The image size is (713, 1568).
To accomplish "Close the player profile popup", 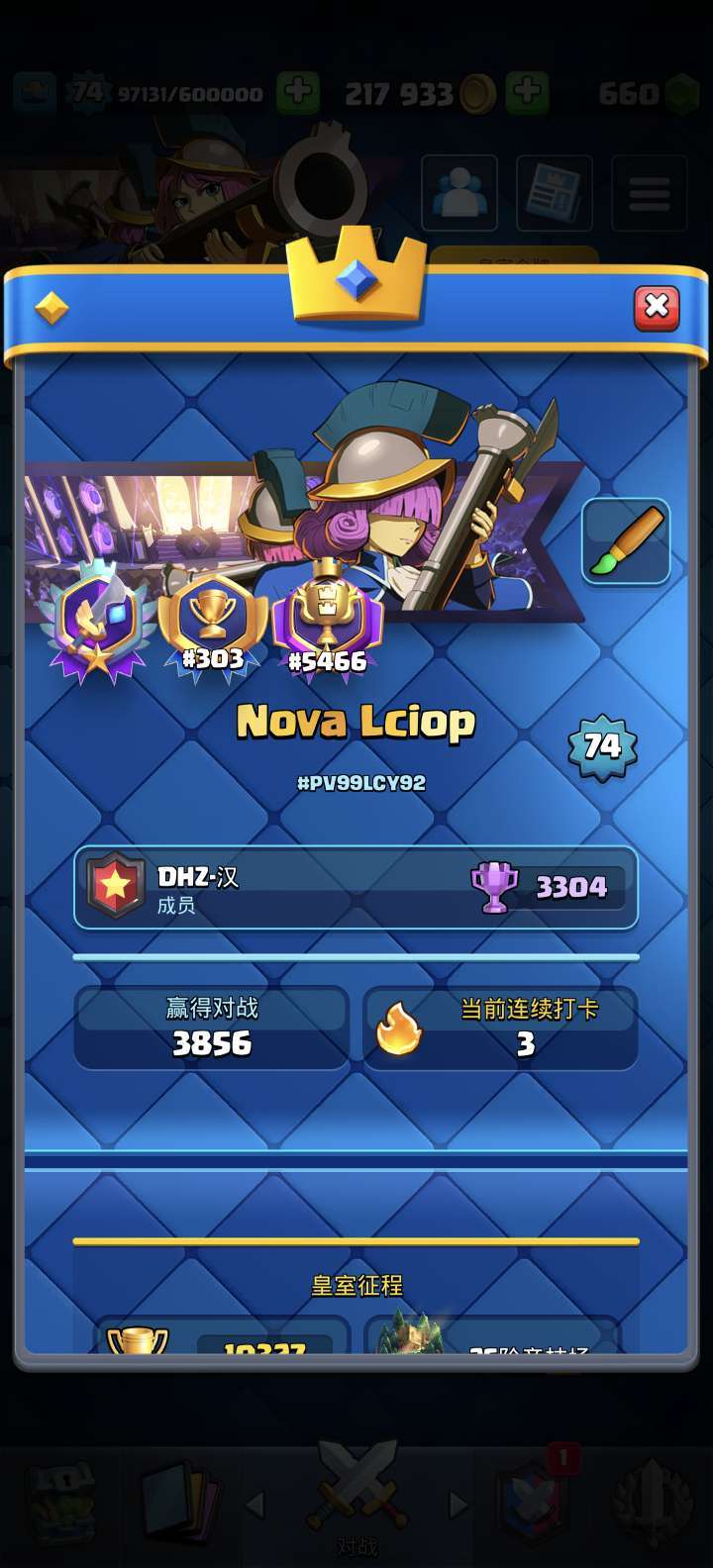I will (657, 307).
